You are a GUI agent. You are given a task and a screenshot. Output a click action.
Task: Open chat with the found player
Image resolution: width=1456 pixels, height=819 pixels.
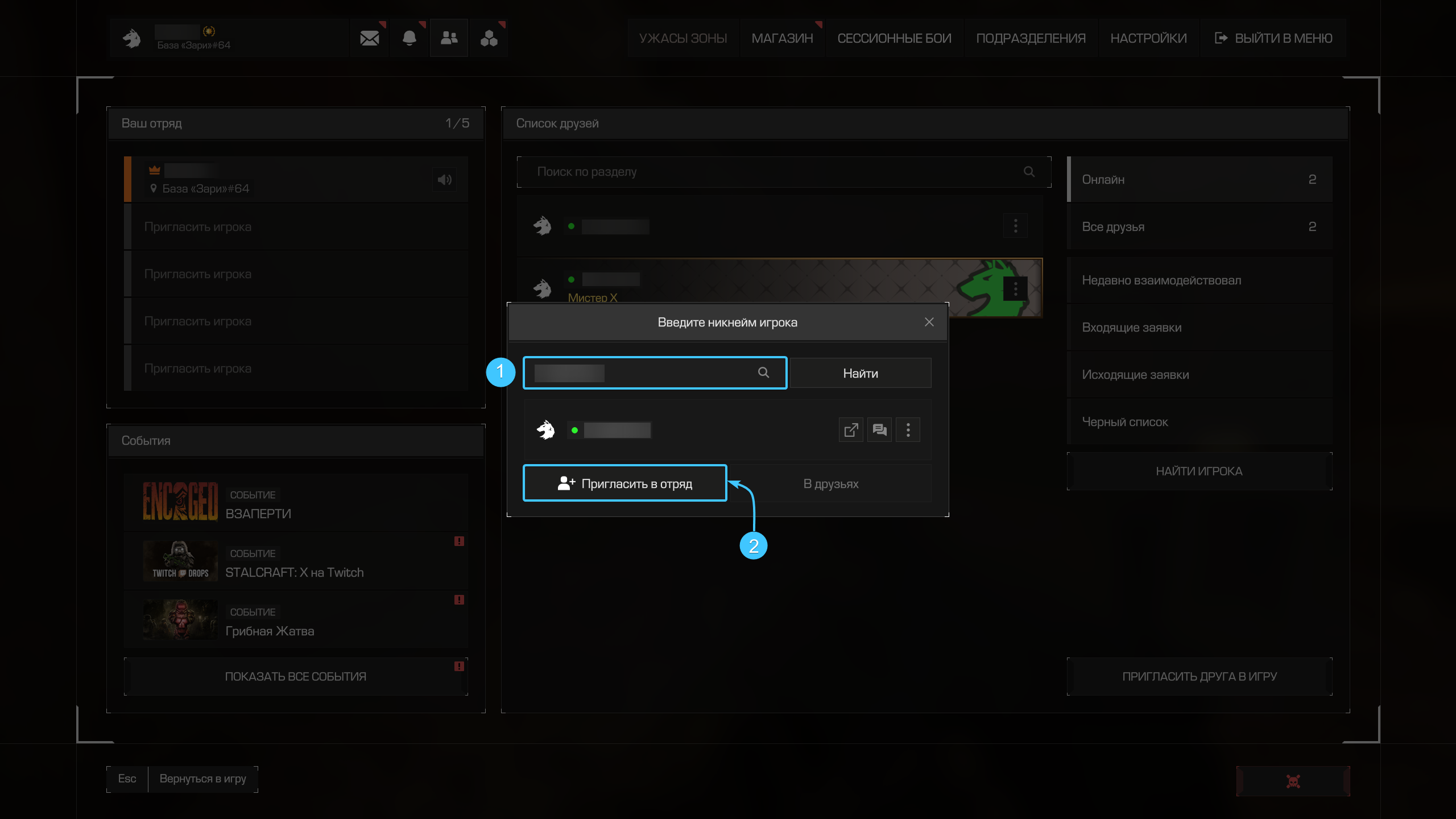879,430
